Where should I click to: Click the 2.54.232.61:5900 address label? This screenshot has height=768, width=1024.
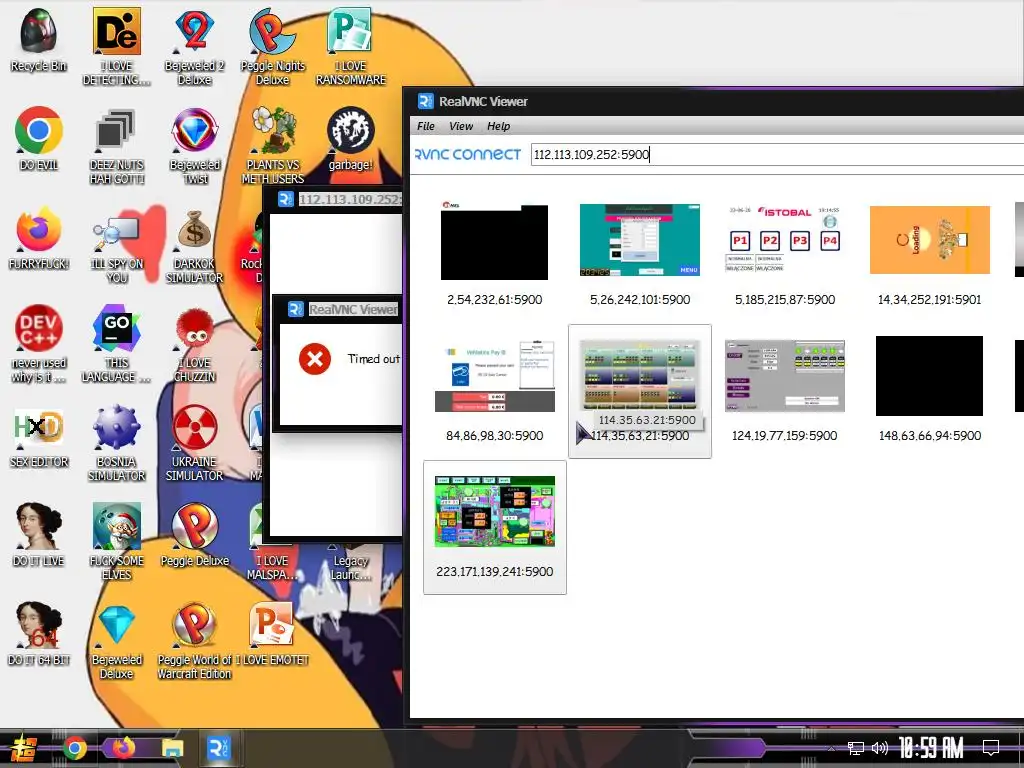coord(494,300)
